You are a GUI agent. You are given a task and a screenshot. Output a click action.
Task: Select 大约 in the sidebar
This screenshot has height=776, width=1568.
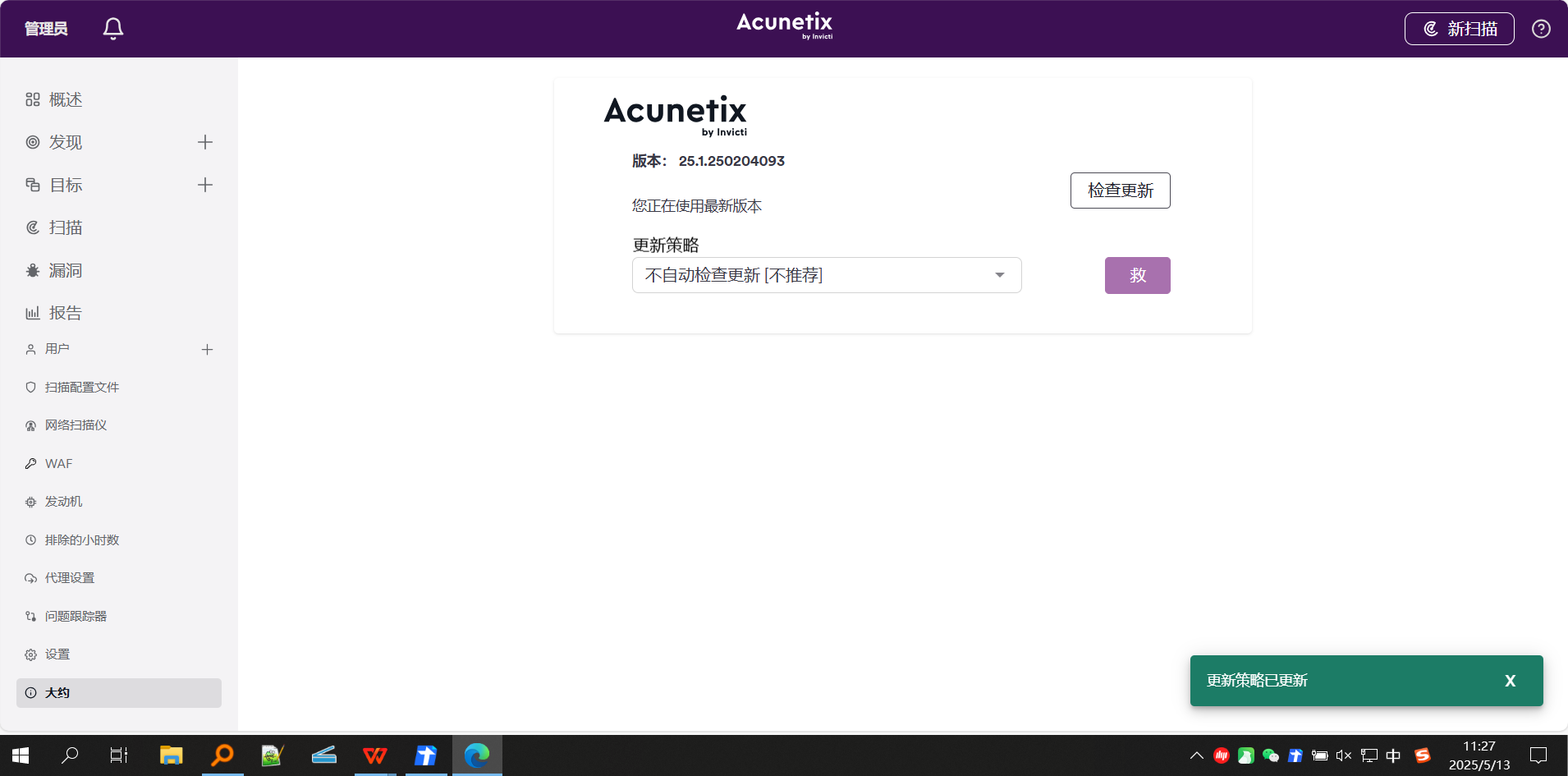click(x=119, y=693)
